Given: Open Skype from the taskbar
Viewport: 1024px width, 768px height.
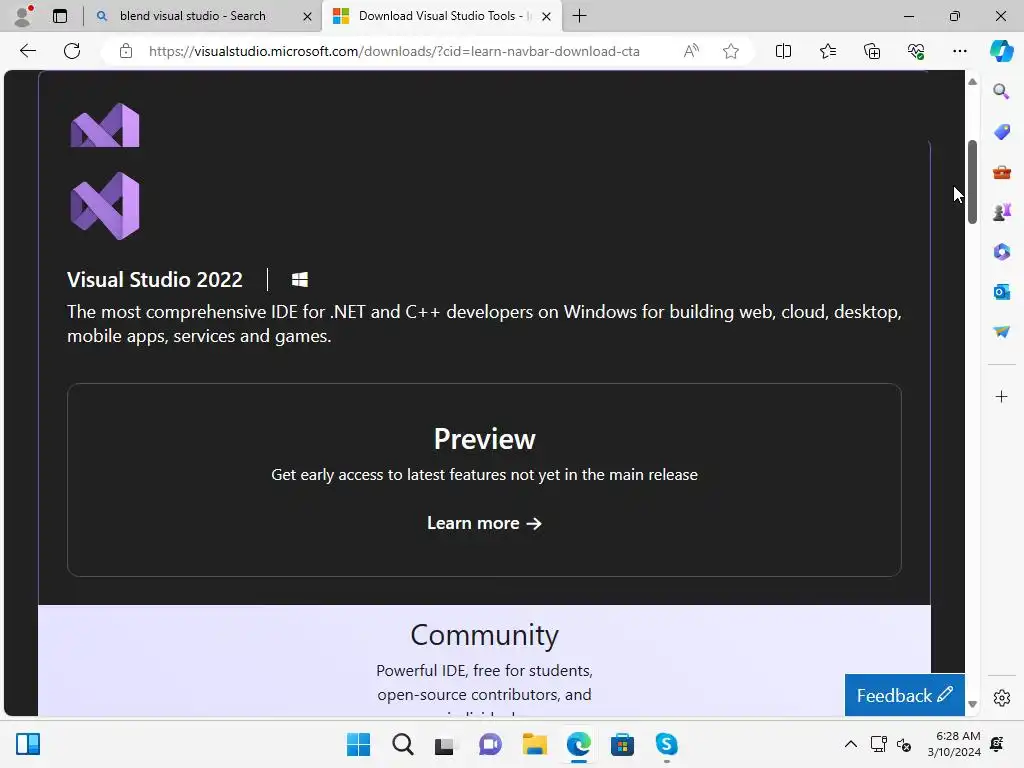Looking at the screenshot, I should click(666, 744).
